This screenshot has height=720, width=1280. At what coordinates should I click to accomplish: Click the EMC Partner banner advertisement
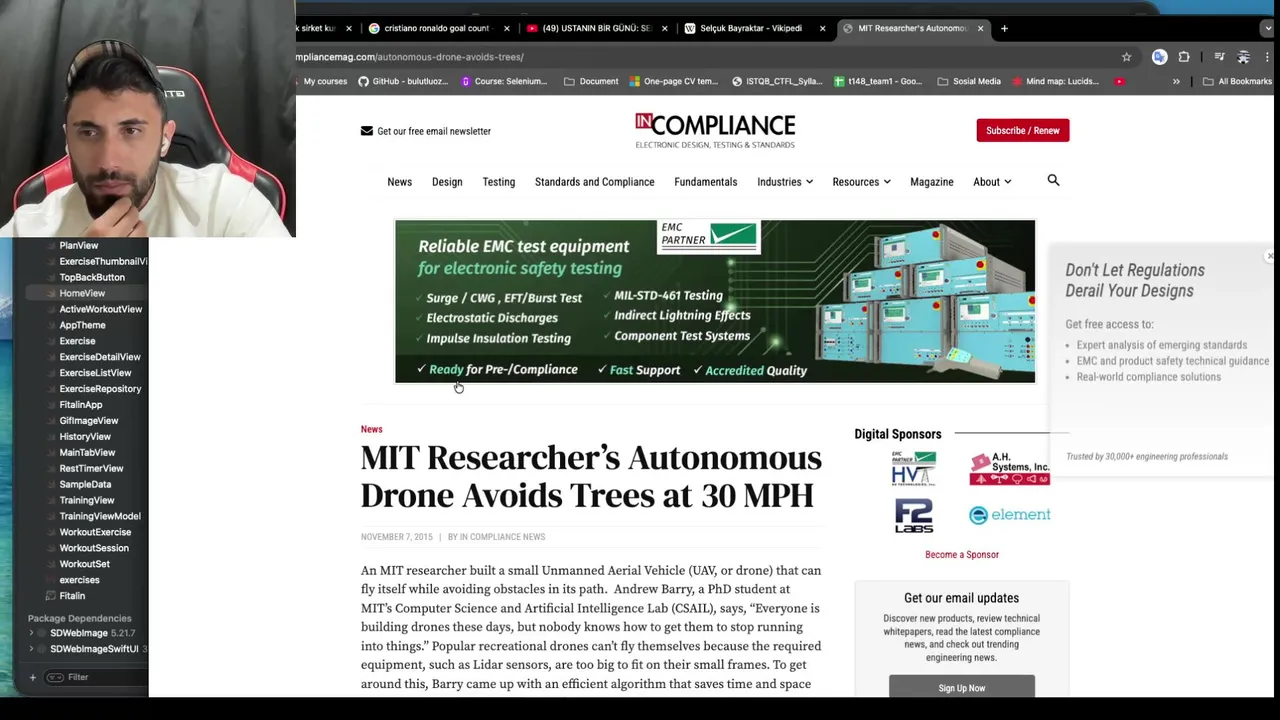point(715,301)
